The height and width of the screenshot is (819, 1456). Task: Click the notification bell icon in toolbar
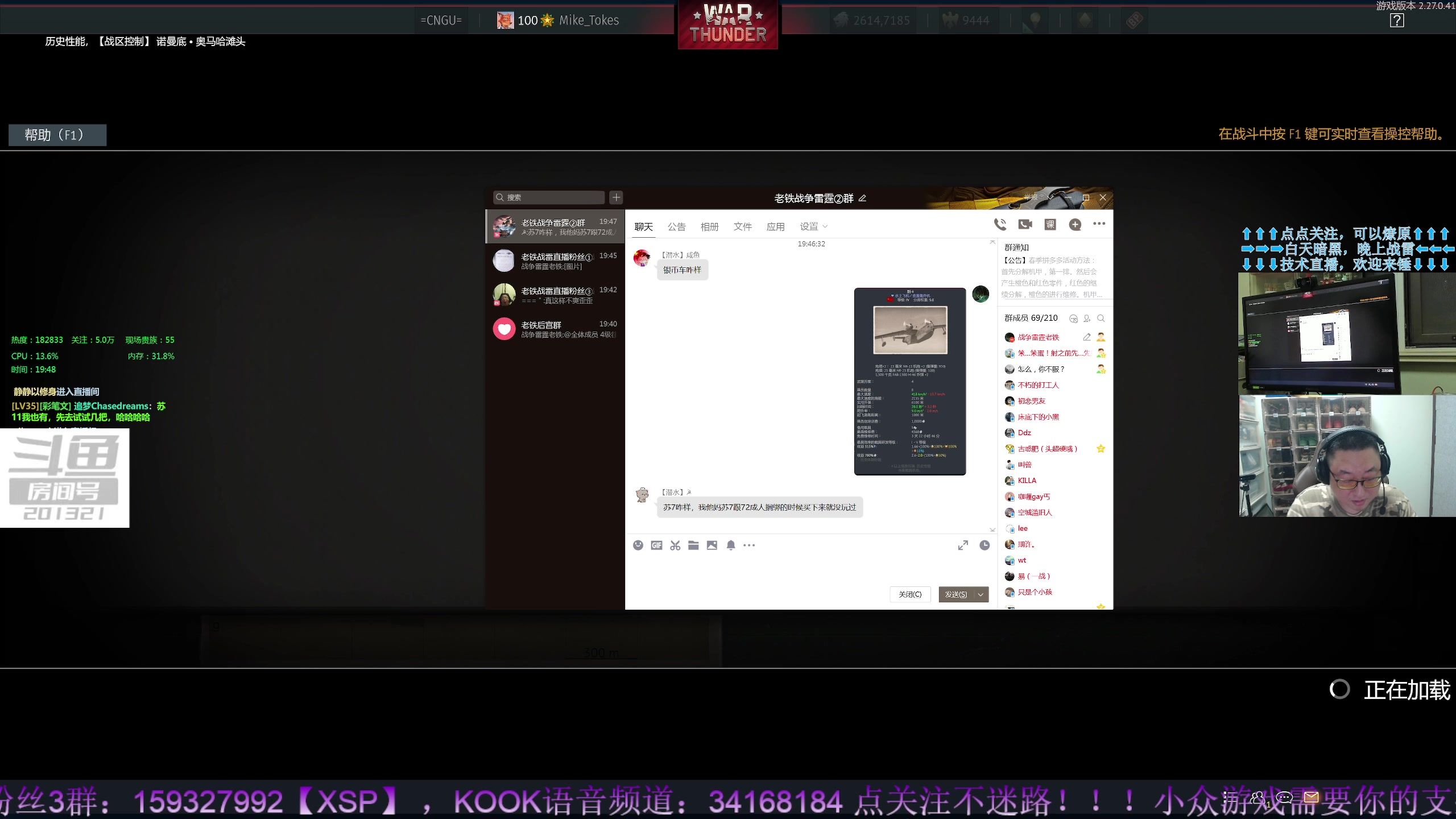[x=731, y=545]
